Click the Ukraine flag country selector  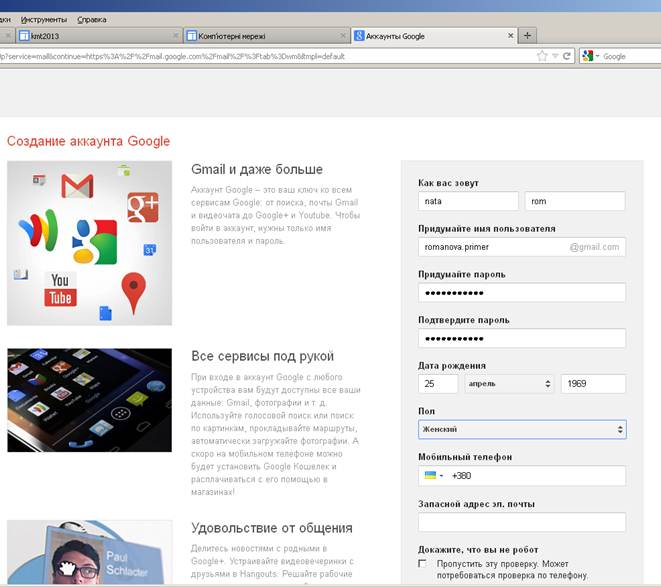pyautogui.click(x=433, y=476)
